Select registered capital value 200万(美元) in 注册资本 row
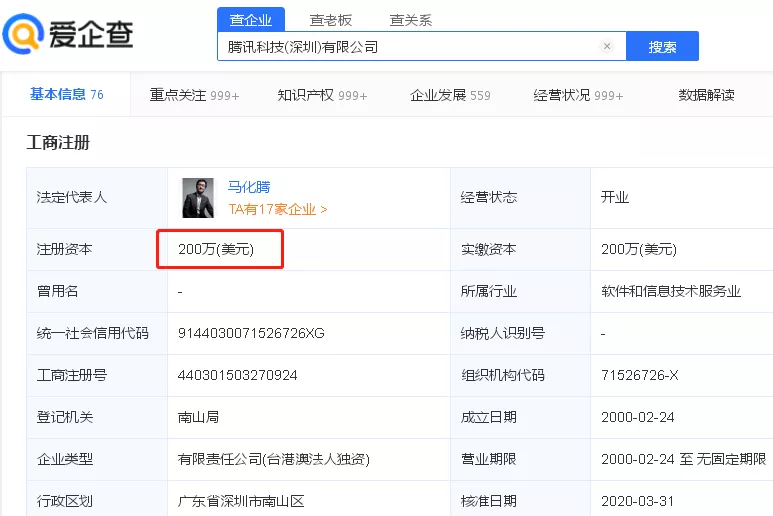This screenshot has height=516, width=773. pyautogui.click(x=216, y=249)
